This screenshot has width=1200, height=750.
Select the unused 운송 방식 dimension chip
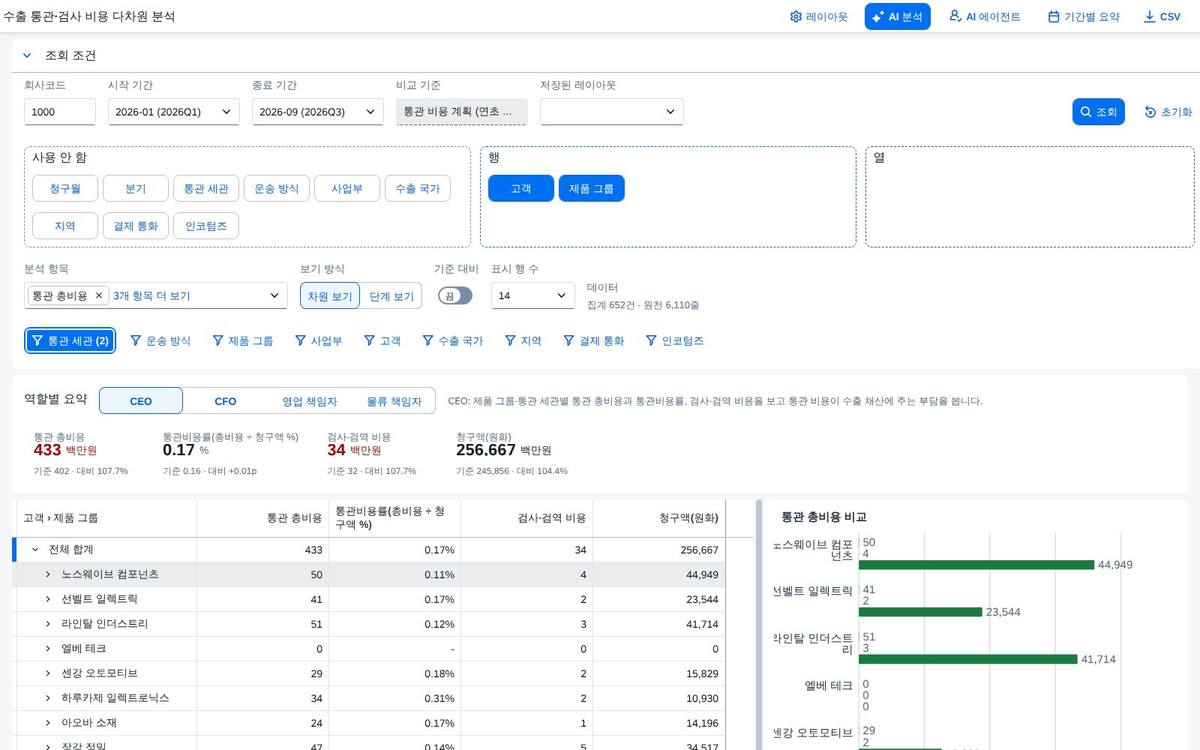pos(276,188)
